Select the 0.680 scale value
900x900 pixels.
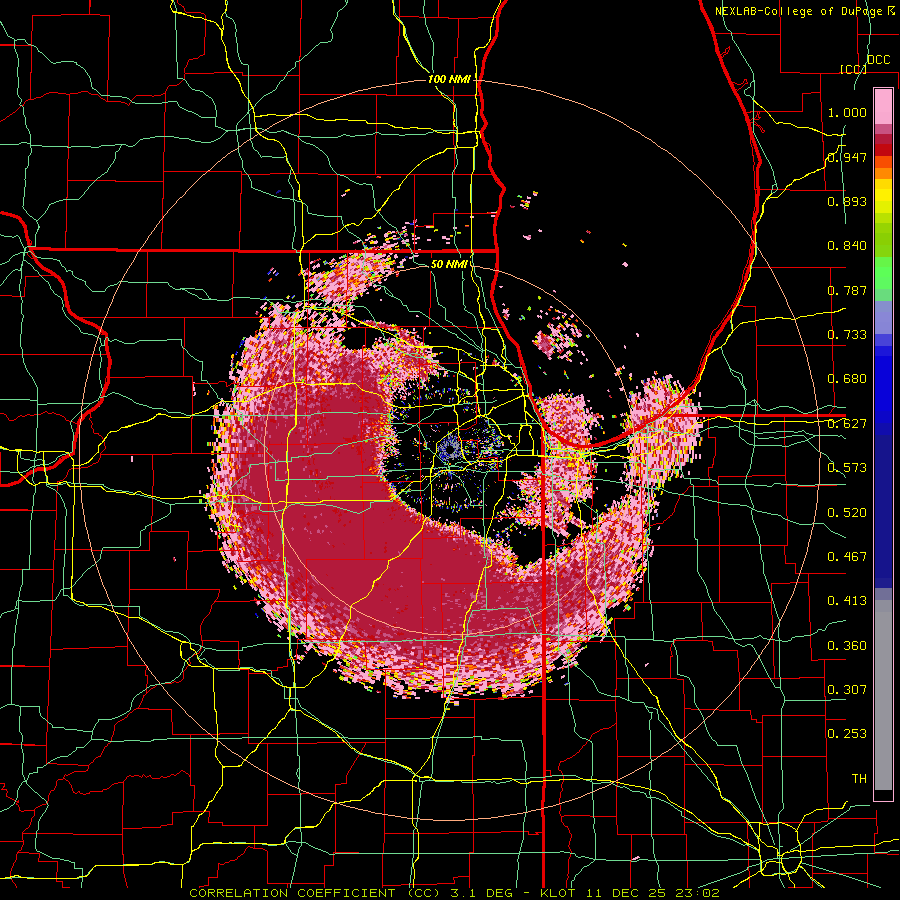click(847, 379)
